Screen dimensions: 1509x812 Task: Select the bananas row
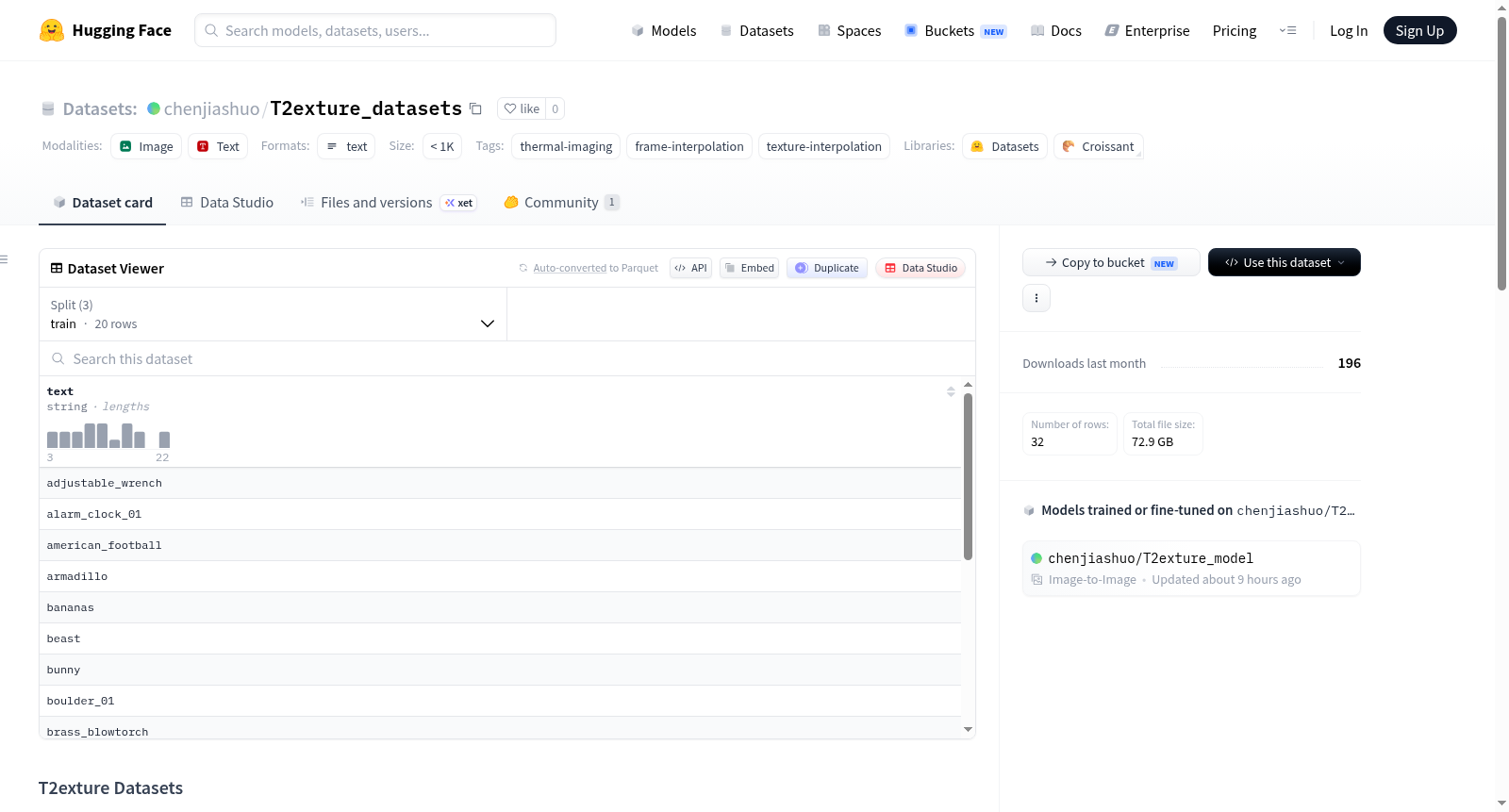click(500, 607)
